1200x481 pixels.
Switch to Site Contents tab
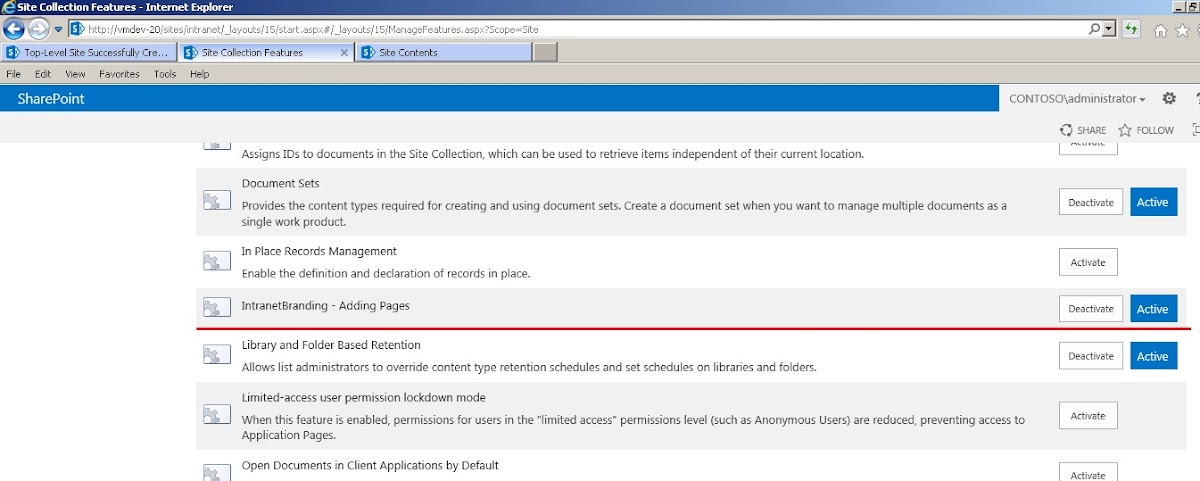tap(445, 52)
